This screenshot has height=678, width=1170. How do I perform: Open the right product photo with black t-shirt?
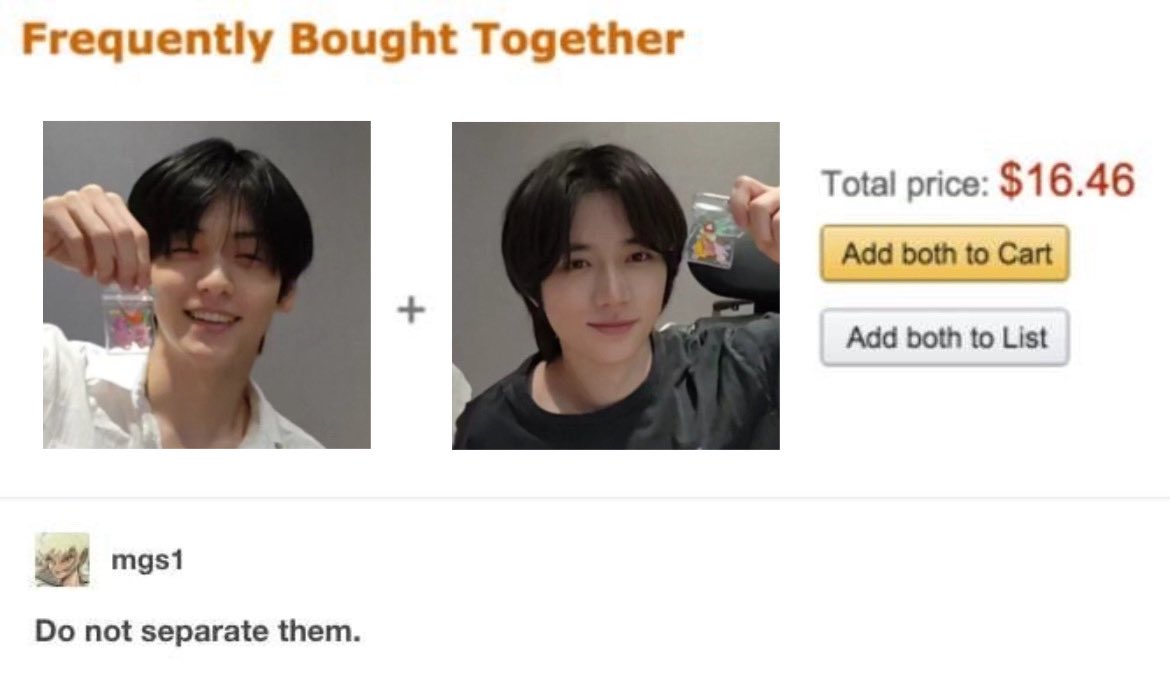(616, 286)
